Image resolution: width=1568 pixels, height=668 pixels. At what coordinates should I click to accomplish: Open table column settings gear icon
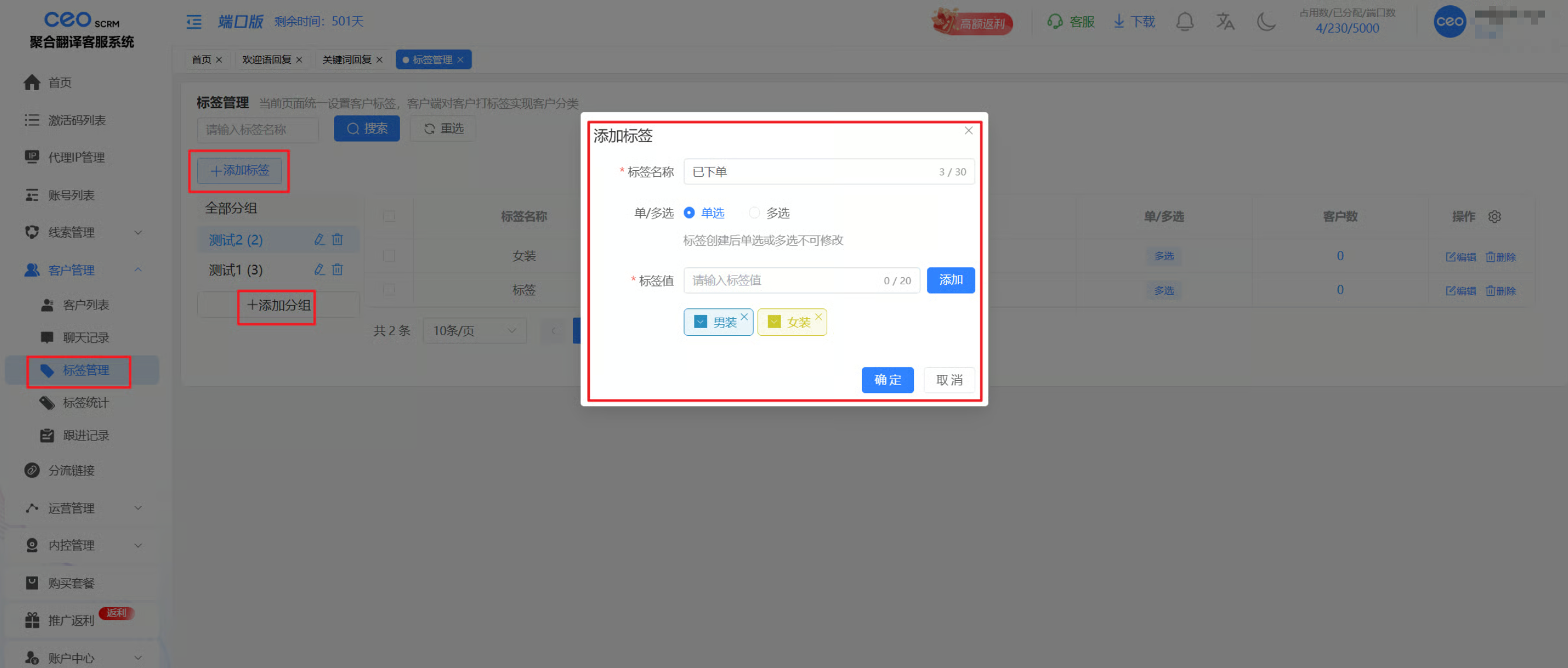[1494, 216]
